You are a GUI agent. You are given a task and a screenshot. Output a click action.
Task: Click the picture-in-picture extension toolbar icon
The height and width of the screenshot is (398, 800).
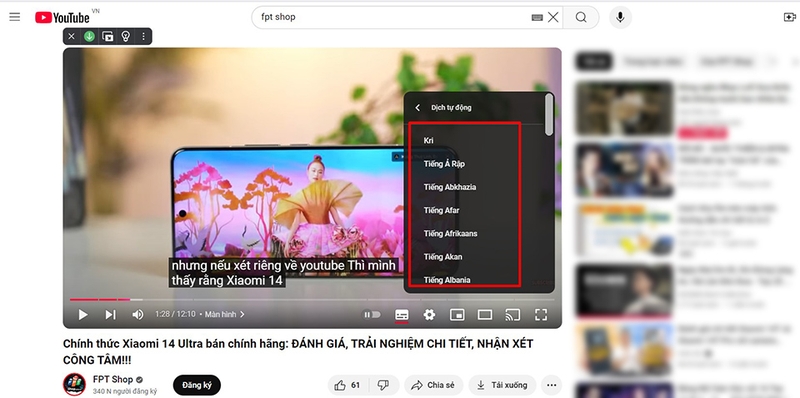(x=108, y=36)
